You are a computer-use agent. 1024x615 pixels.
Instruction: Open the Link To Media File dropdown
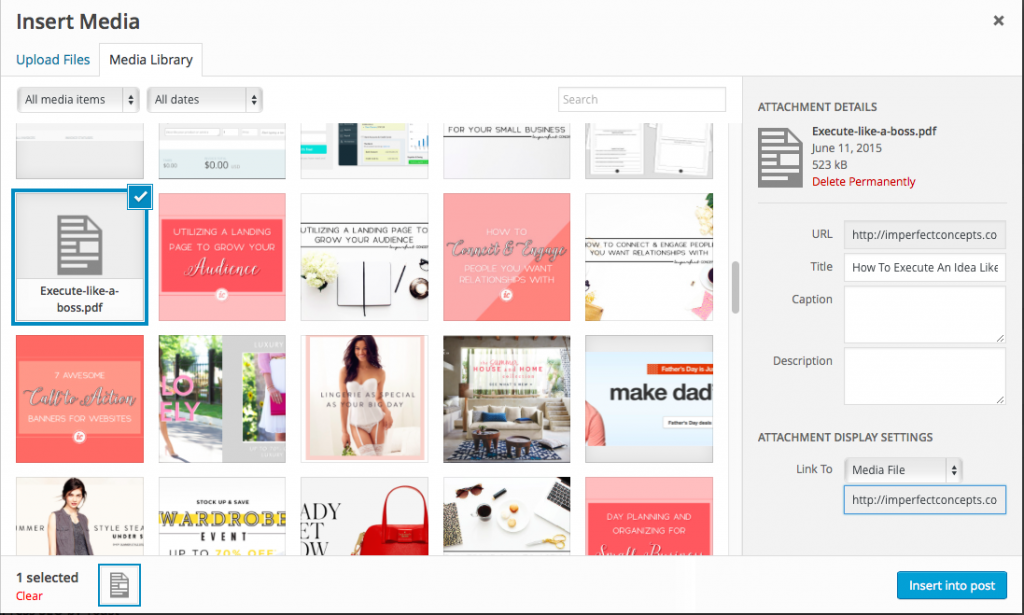tap(903, 469)
